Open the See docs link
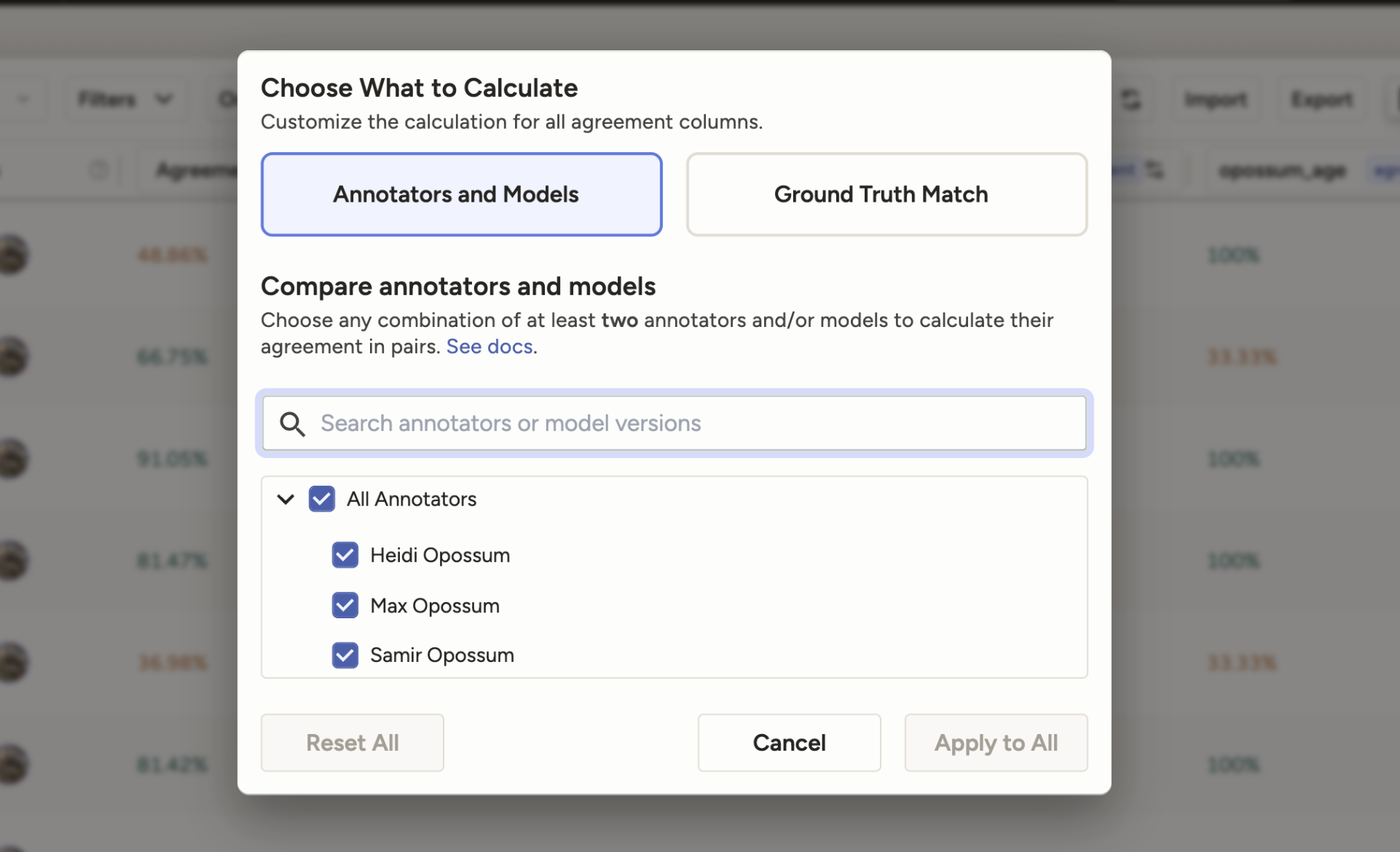 pos(489,347)
